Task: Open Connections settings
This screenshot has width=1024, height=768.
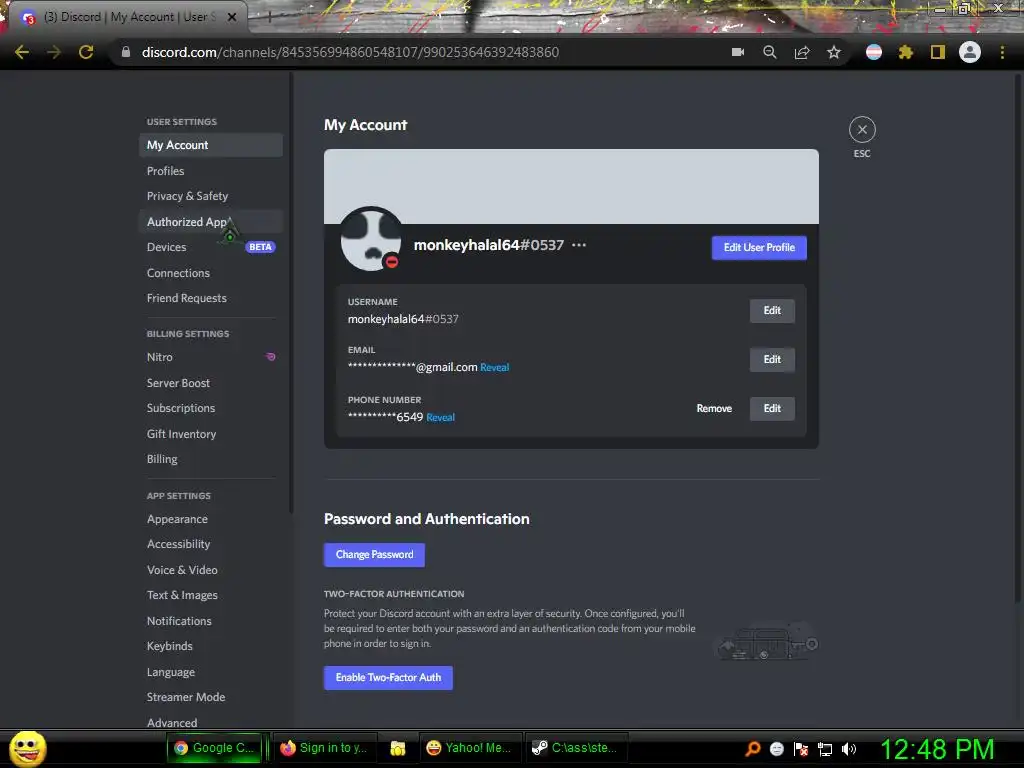Action: 211,272
